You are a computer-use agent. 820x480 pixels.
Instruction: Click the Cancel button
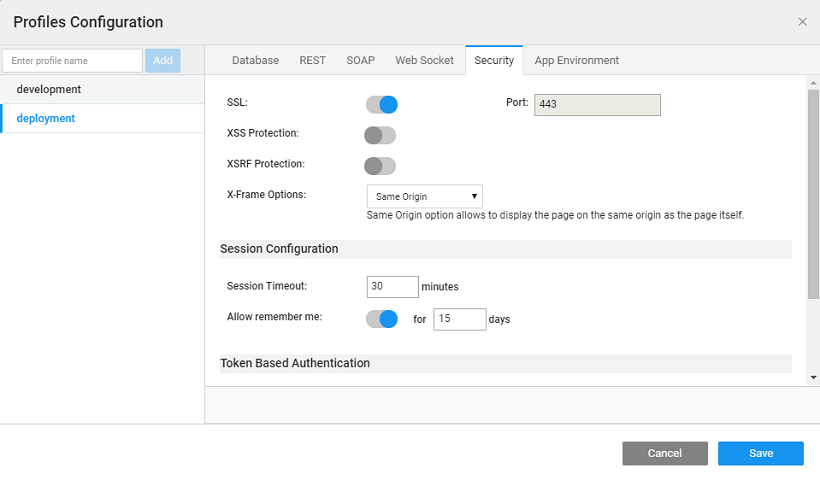tap(664, 453)
